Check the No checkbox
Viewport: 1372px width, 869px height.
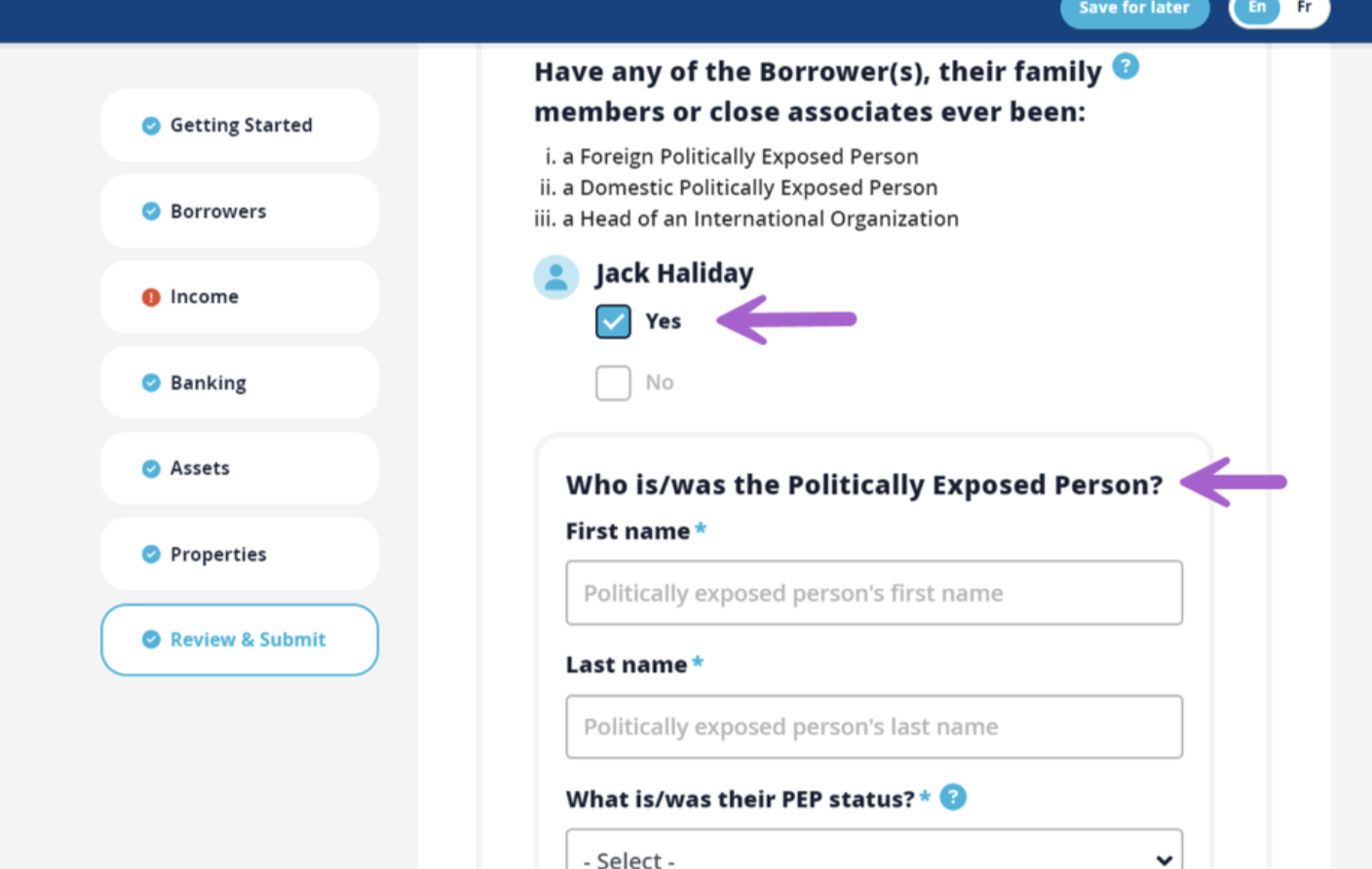pos(613,383)
